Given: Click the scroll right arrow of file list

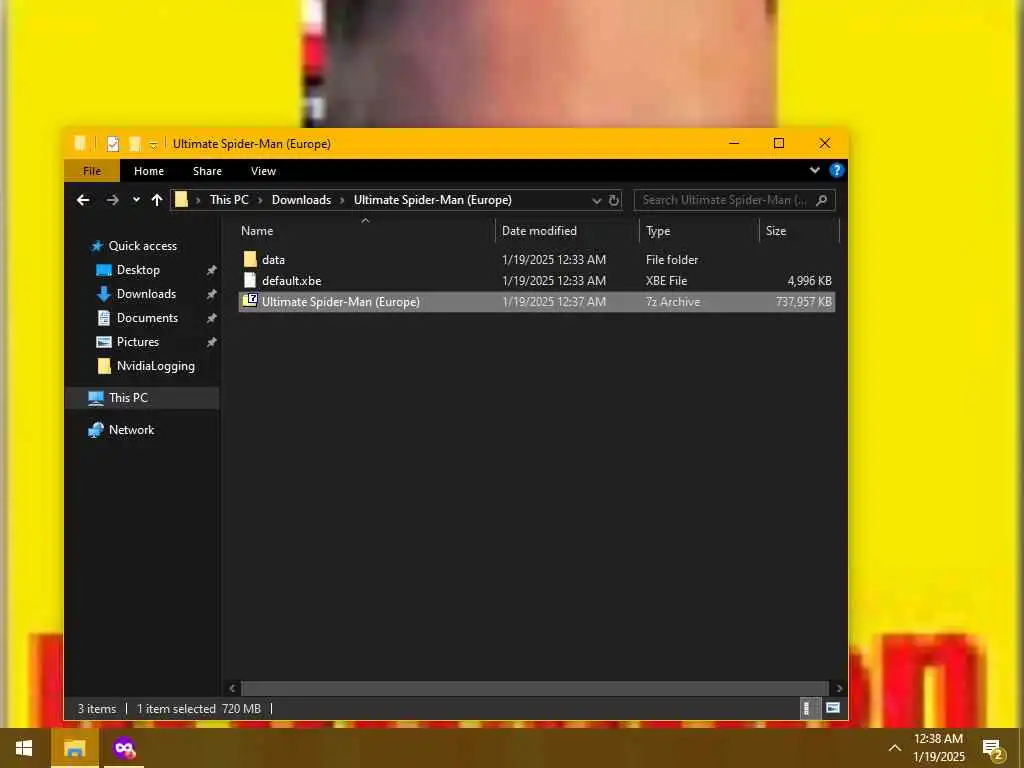Looking at the screenshot, I should point(839,688).
